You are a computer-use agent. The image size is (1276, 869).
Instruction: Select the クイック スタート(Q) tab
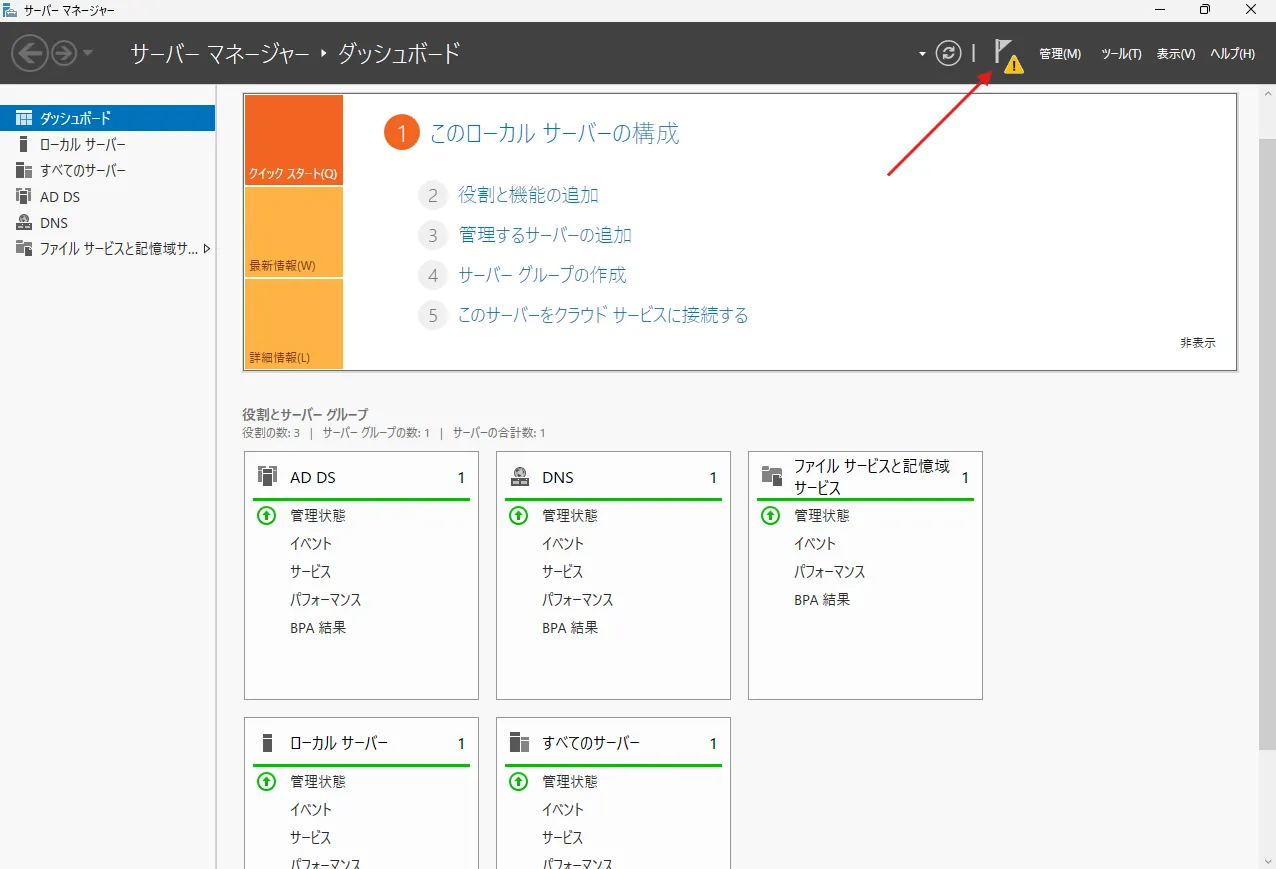(294, 140)
